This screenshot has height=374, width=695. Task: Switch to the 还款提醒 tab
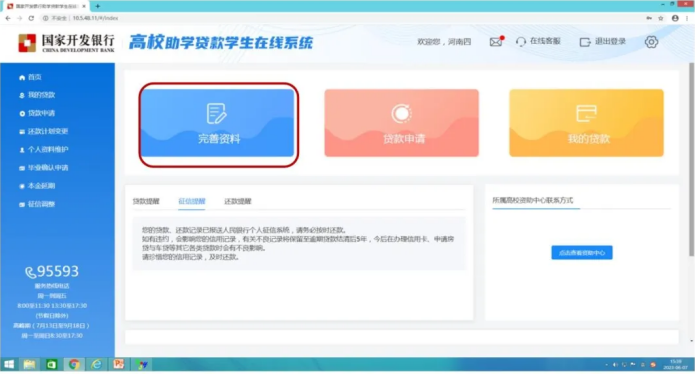(238, 201)
